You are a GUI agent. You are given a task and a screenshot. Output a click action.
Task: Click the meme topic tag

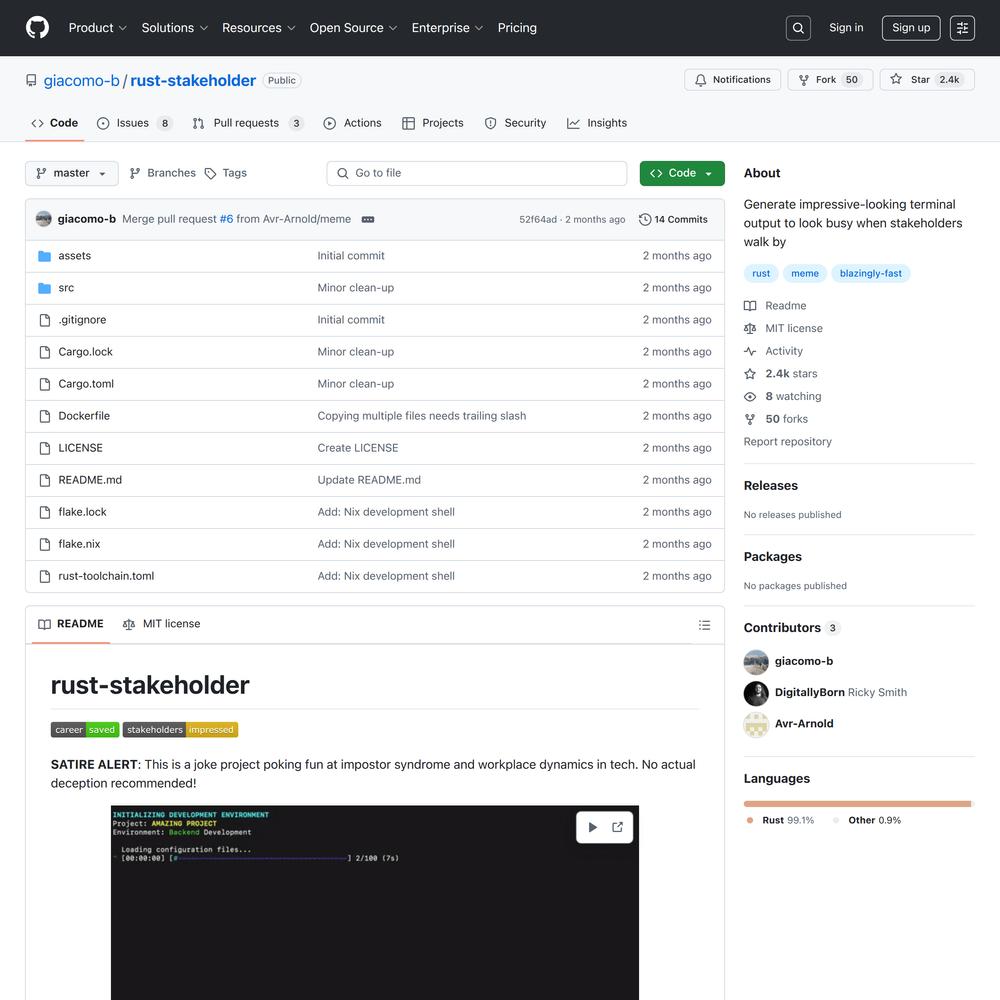click(805, 274)
